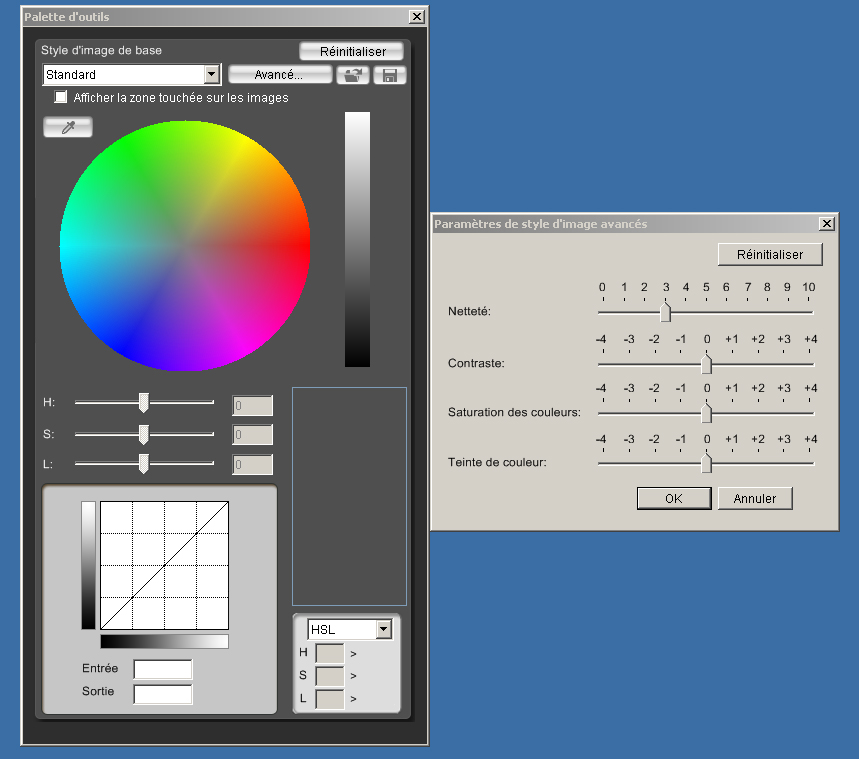Click the Avancé... button
This screenshot has height=759, width=859.
[279, 75]
